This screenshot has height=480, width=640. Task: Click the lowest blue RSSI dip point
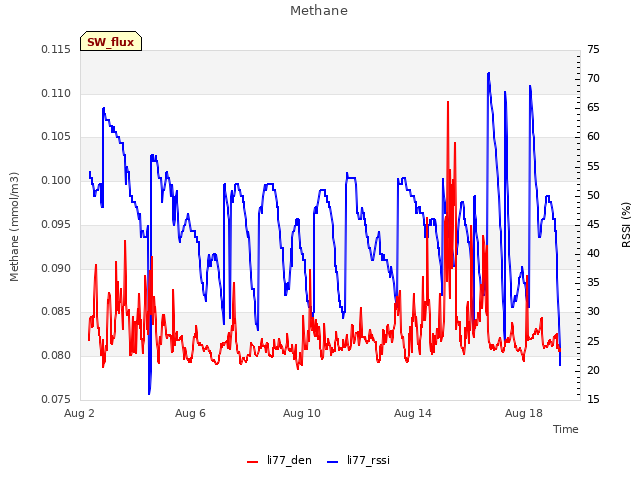coord(149,393)
